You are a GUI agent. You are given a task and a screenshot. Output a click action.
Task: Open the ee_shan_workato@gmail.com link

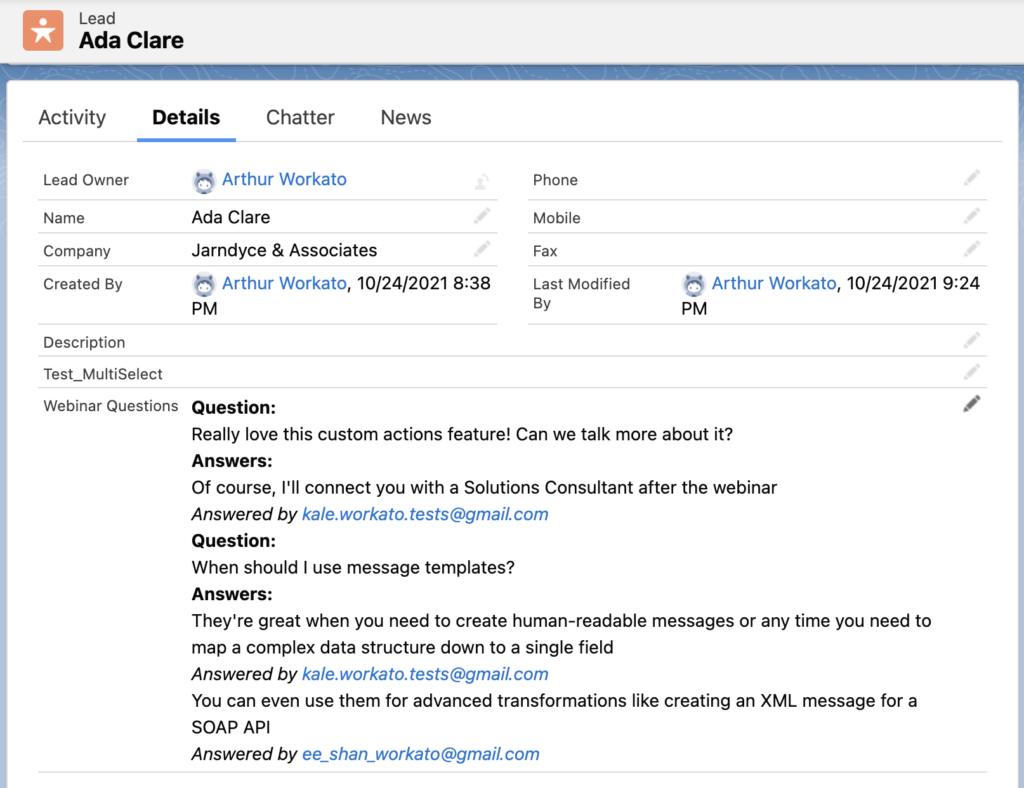[420, 753]
